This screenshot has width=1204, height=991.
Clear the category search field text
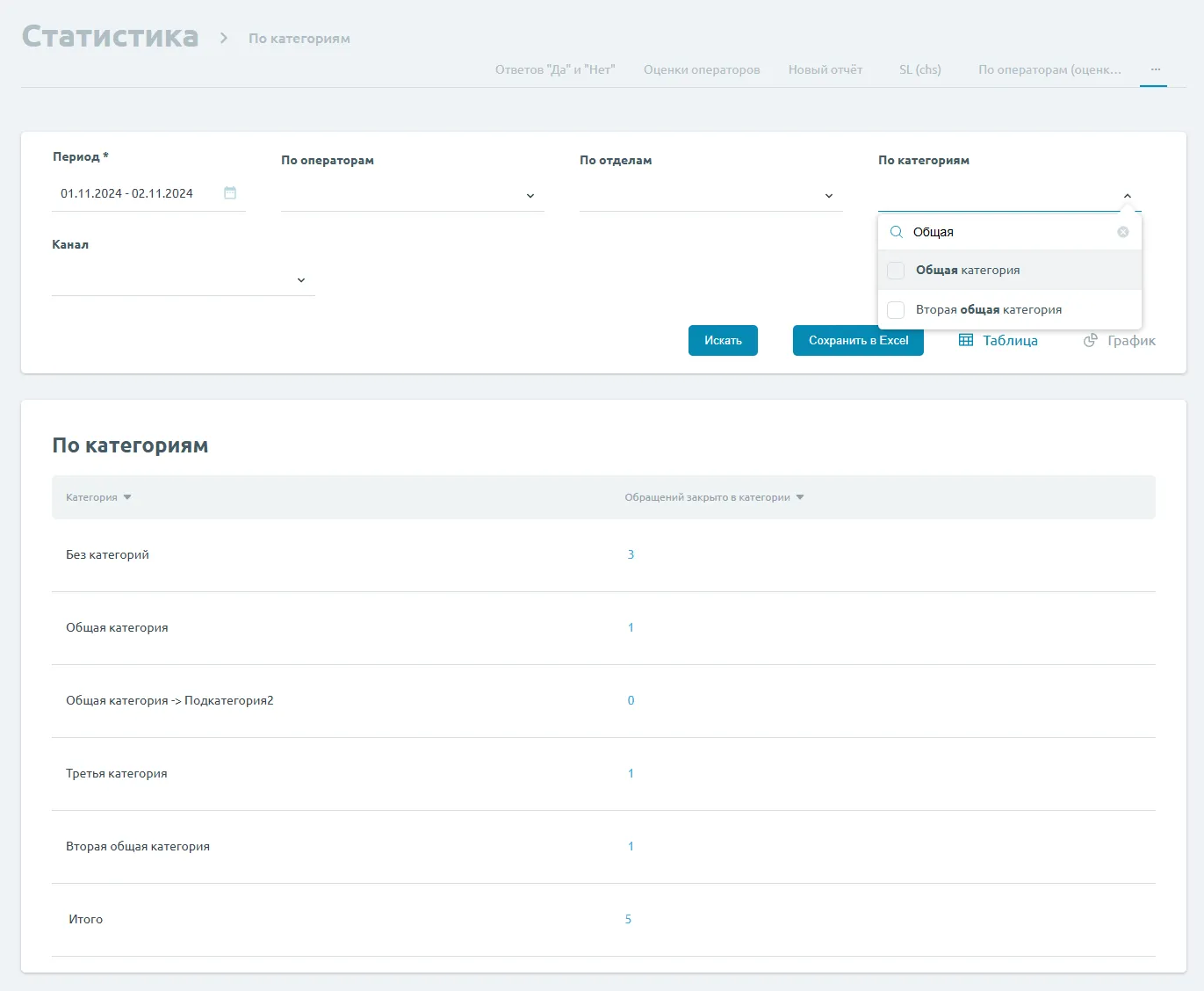coord(1122,232)
